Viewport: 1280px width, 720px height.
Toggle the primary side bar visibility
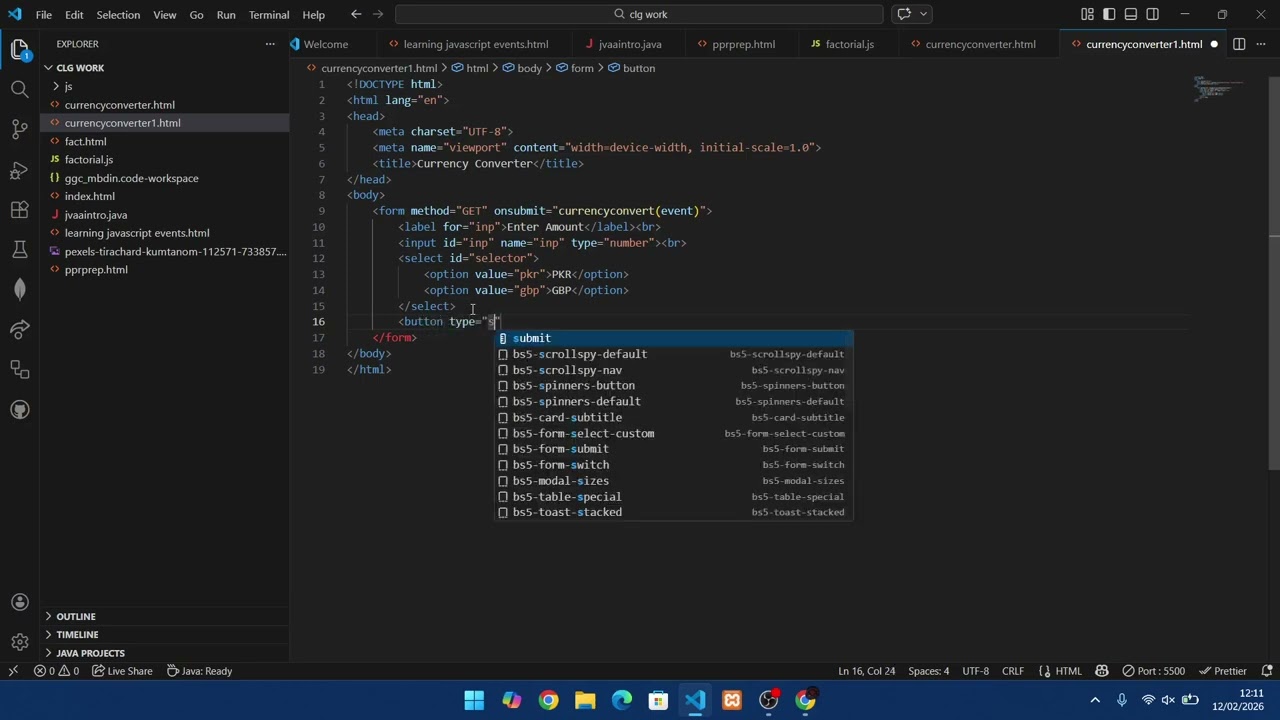point(1109,14)
